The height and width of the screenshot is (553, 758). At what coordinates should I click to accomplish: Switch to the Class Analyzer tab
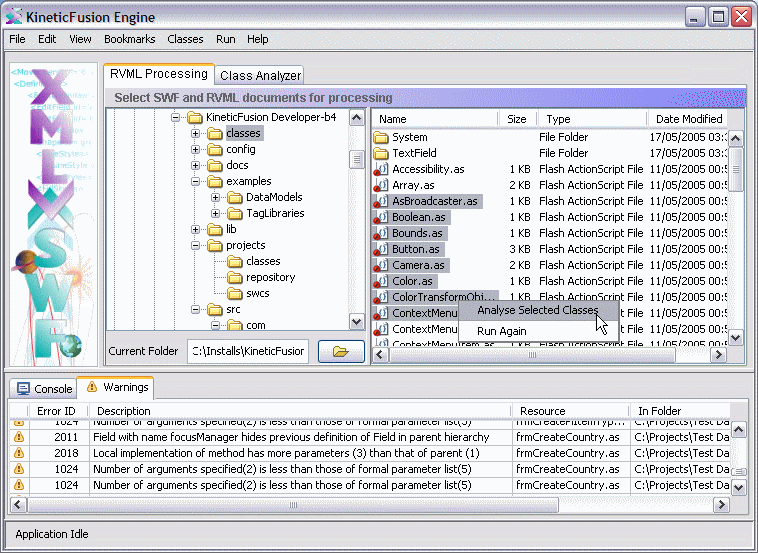[260, 75]
